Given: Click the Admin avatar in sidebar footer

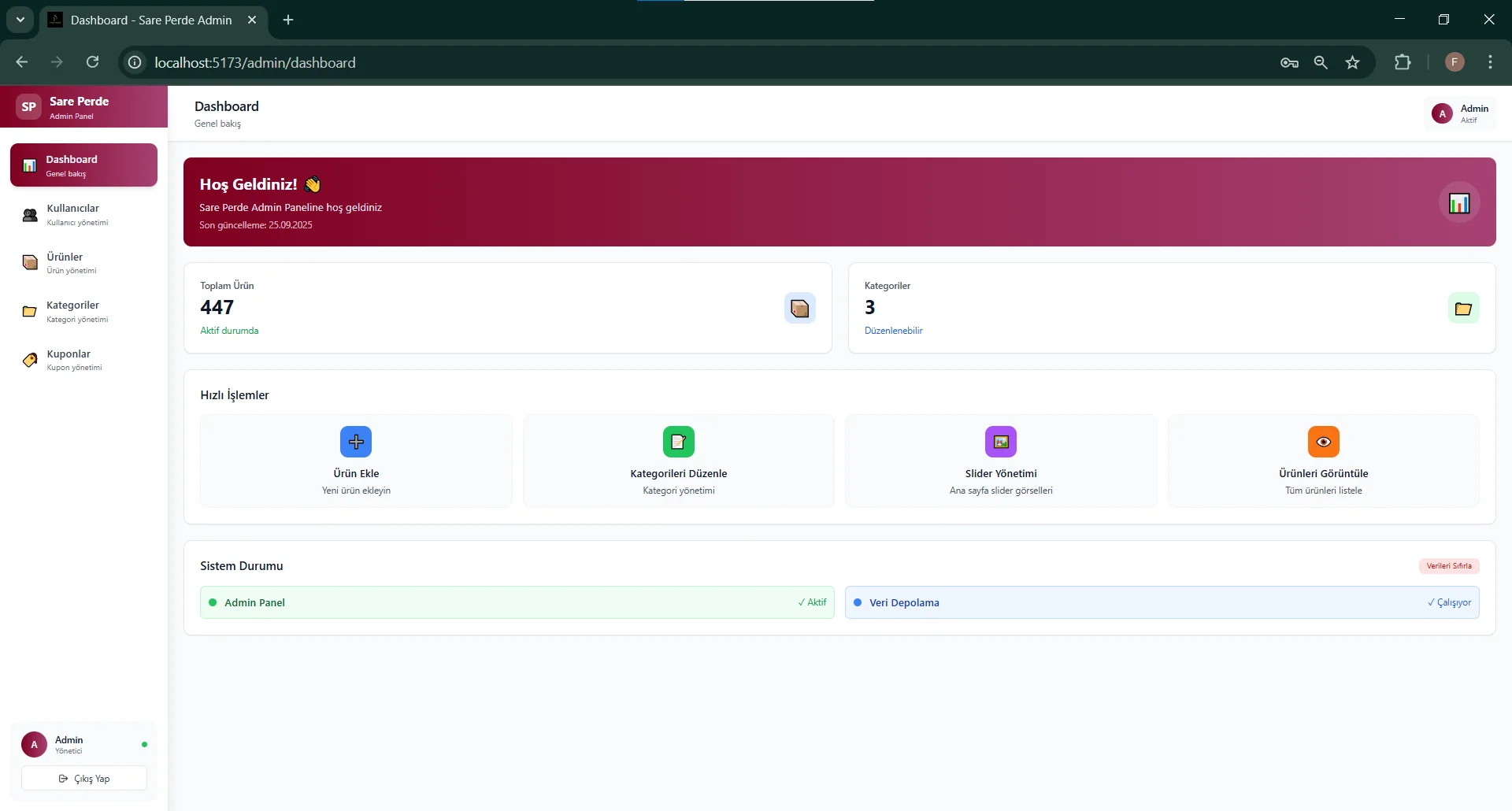Looking at the screenshot, I should (34, 745).
